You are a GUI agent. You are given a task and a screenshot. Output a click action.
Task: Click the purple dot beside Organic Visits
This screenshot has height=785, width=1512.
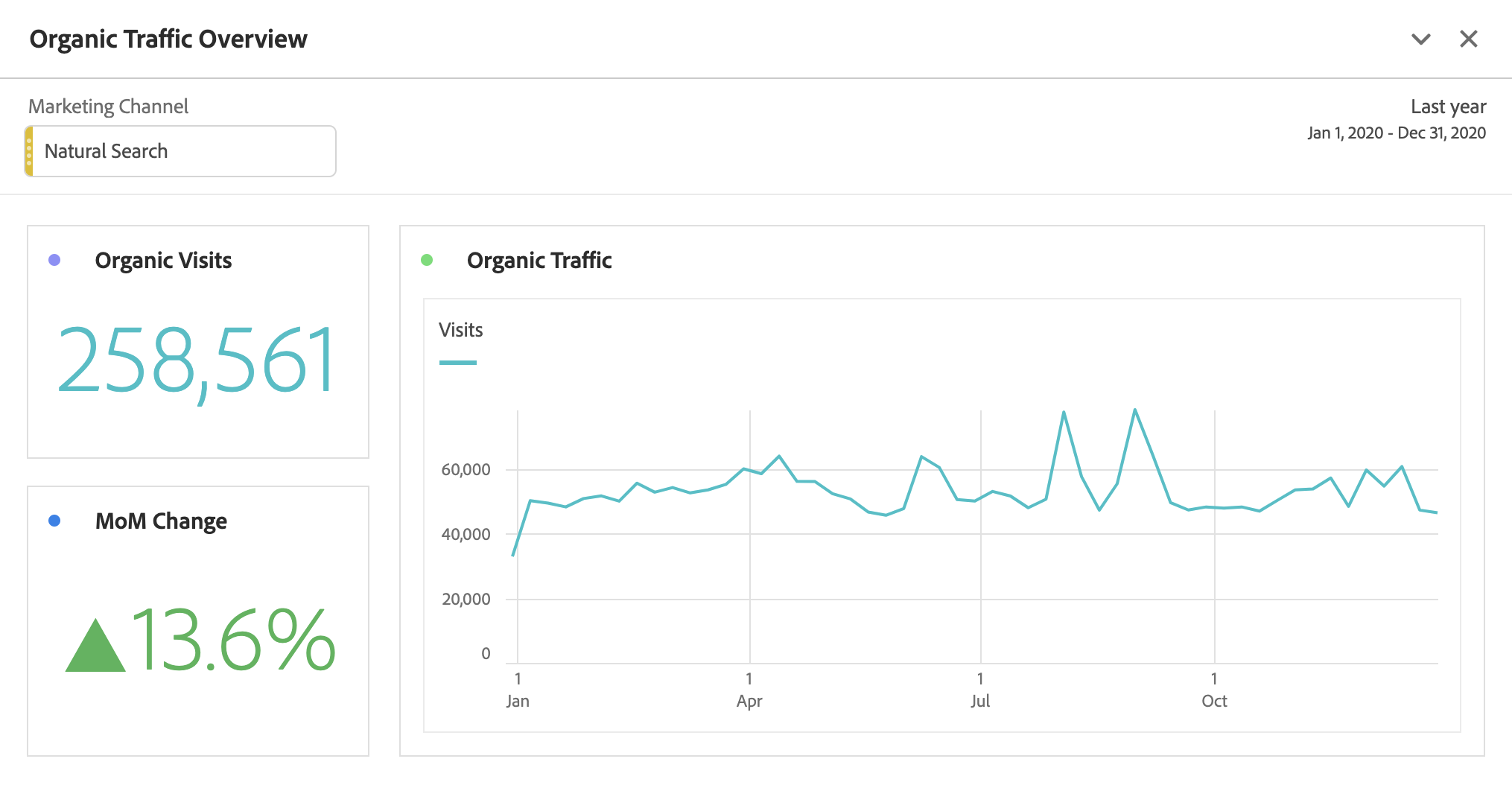[x=52, y=260]
